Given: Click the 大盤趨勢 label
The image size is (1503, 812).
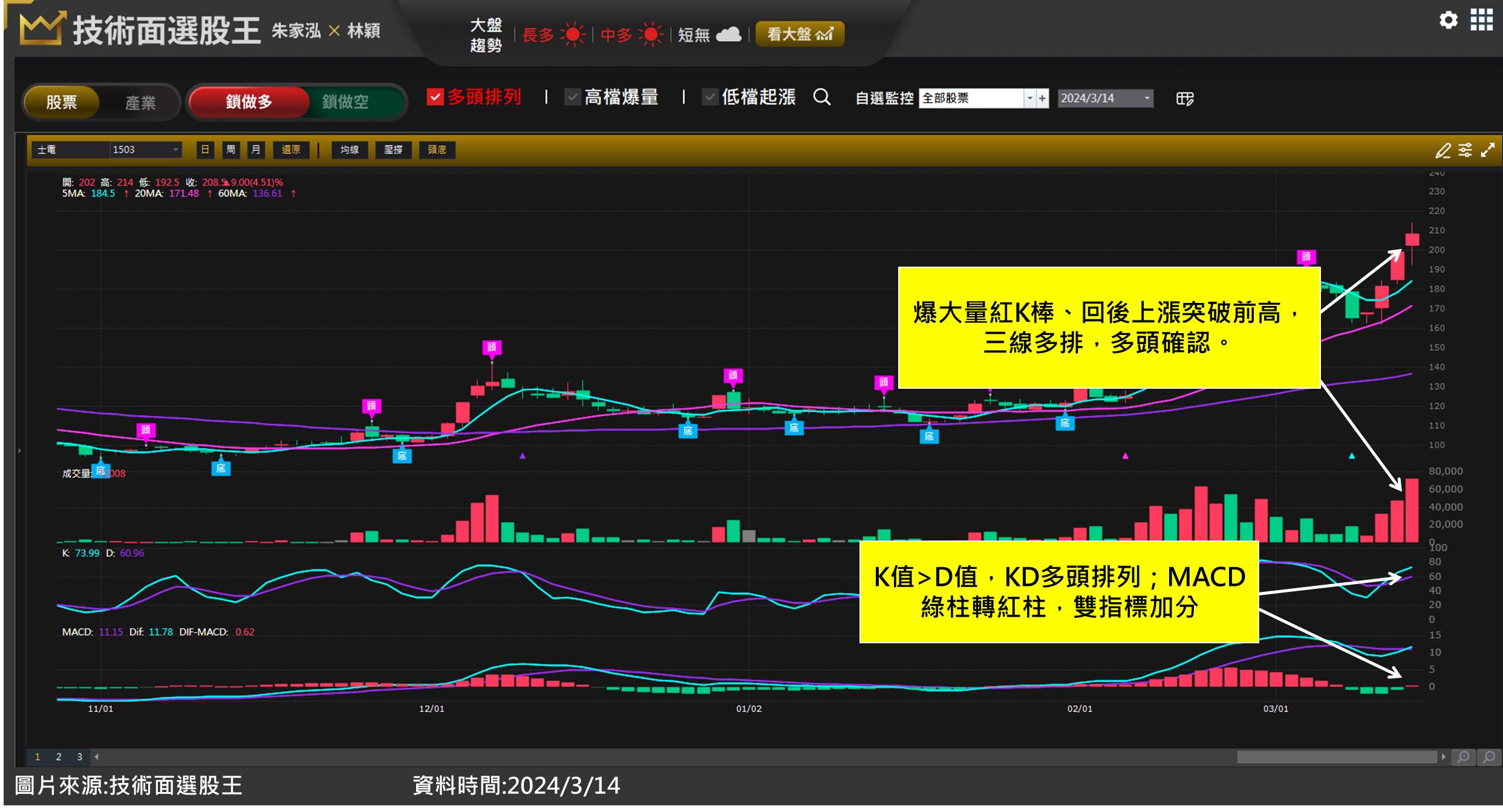Looking at the screenshot, I should tap(486, 35).
